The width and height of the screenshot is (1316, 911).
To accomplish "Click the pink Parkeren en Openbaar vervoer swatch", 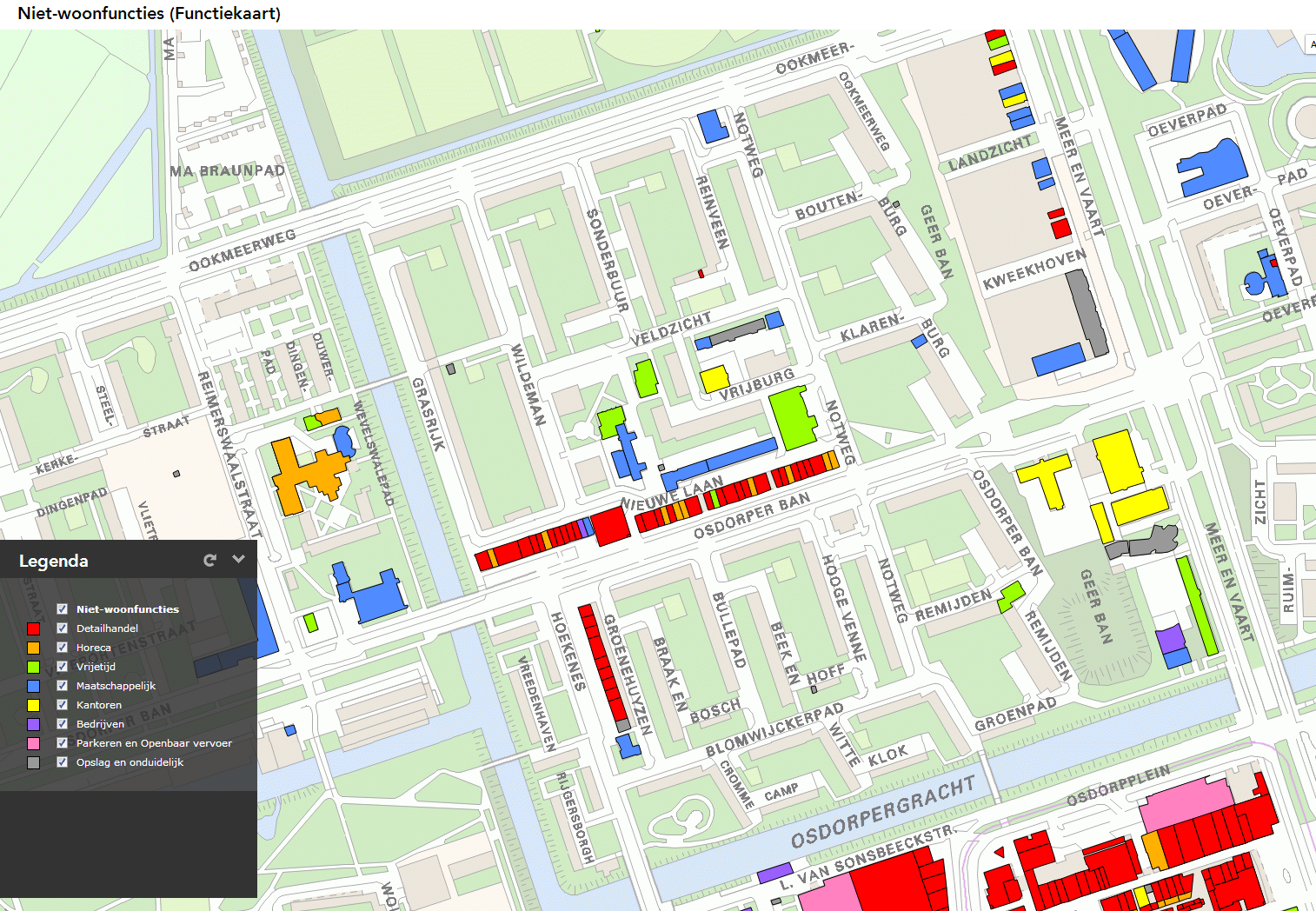I will (x=33, y=743).
